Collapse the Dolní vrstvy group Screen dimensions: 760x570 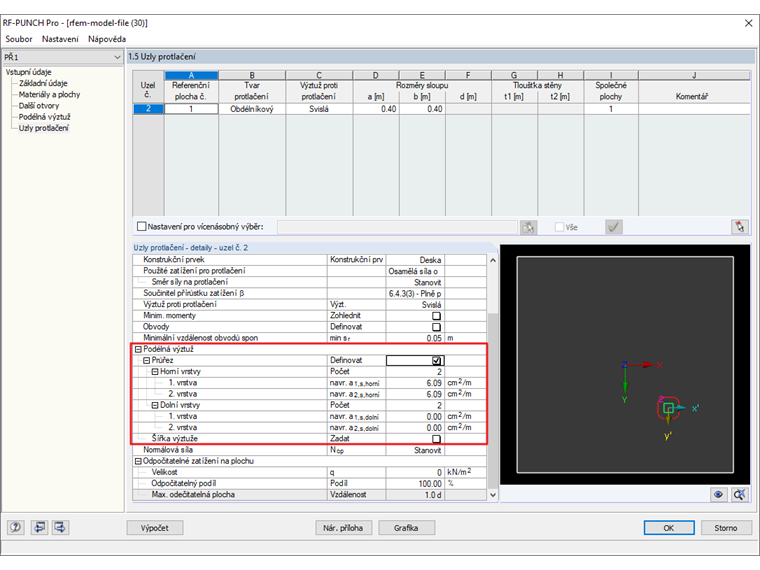pos(155,405)
